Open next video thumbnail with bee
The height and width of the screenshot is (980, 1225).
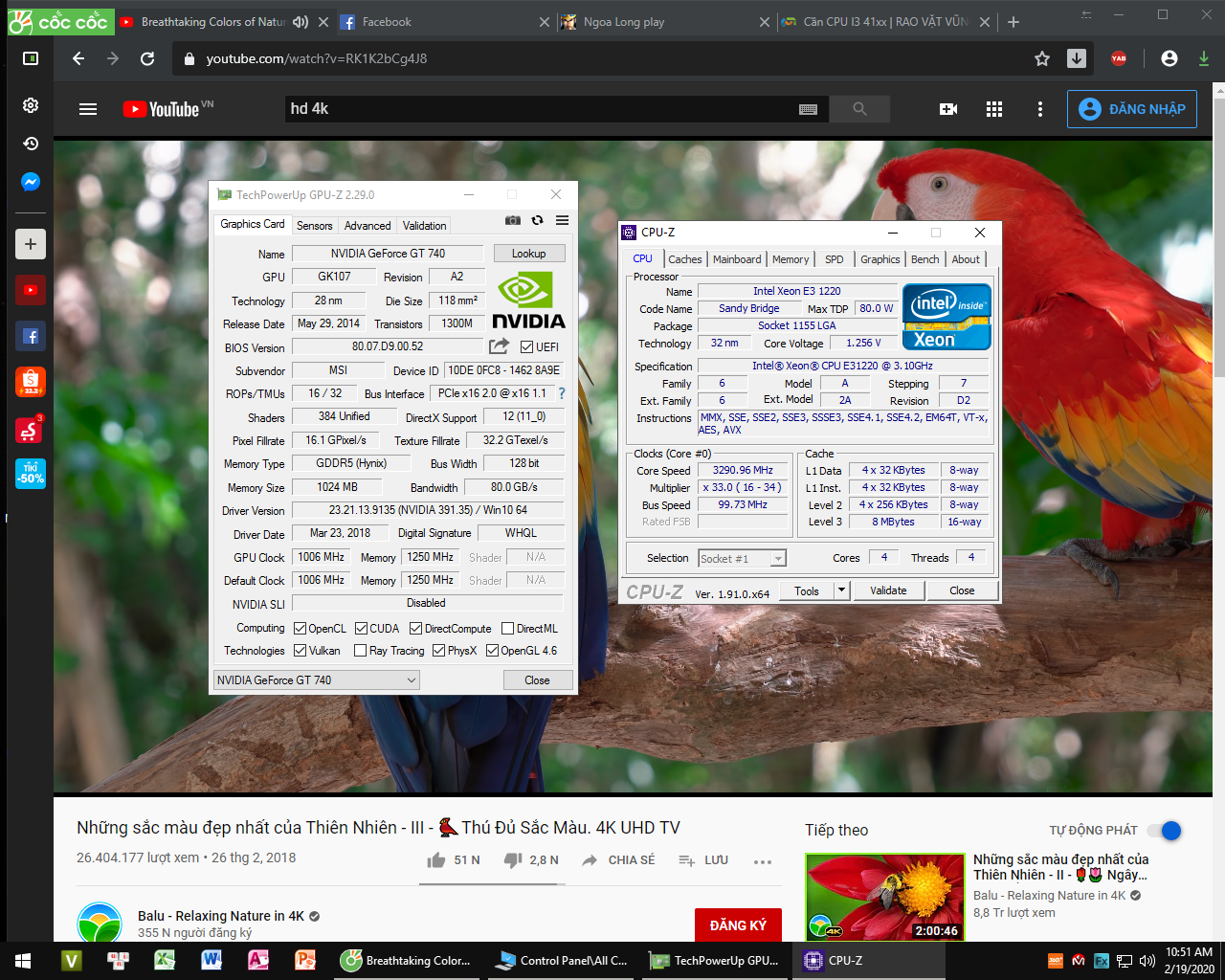885,897
